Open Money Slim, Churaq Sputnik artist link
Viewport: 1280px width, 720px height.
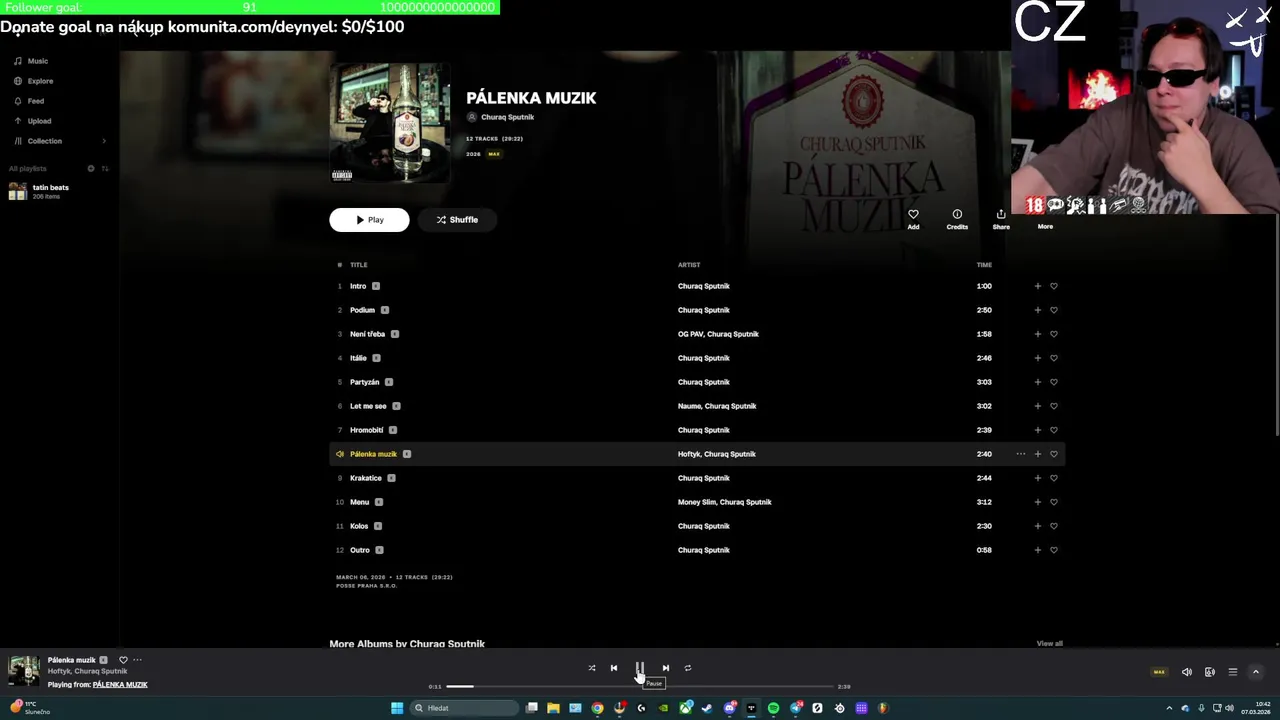click(725, 502)
